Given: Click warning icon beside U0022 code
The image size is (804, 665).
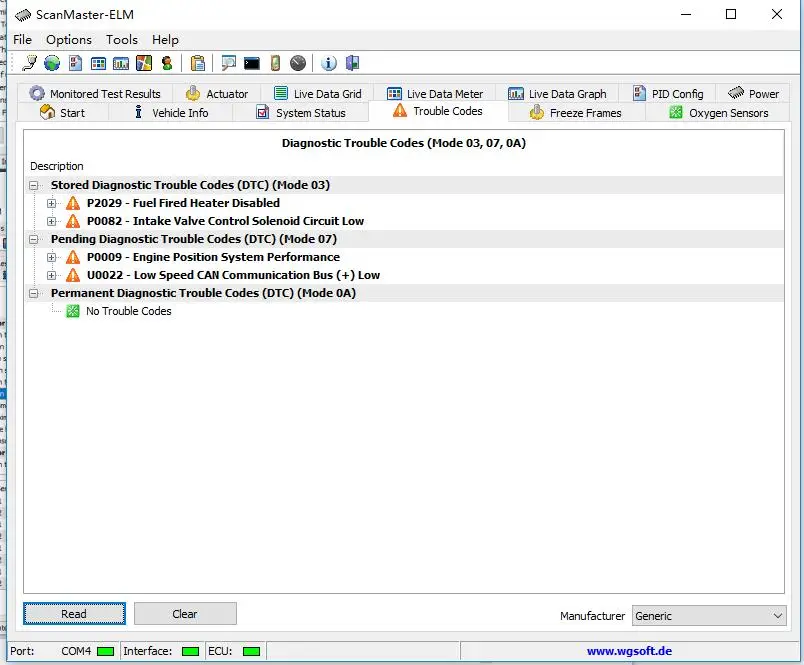Looking at the screenshot, I should (x=73, y=275).
